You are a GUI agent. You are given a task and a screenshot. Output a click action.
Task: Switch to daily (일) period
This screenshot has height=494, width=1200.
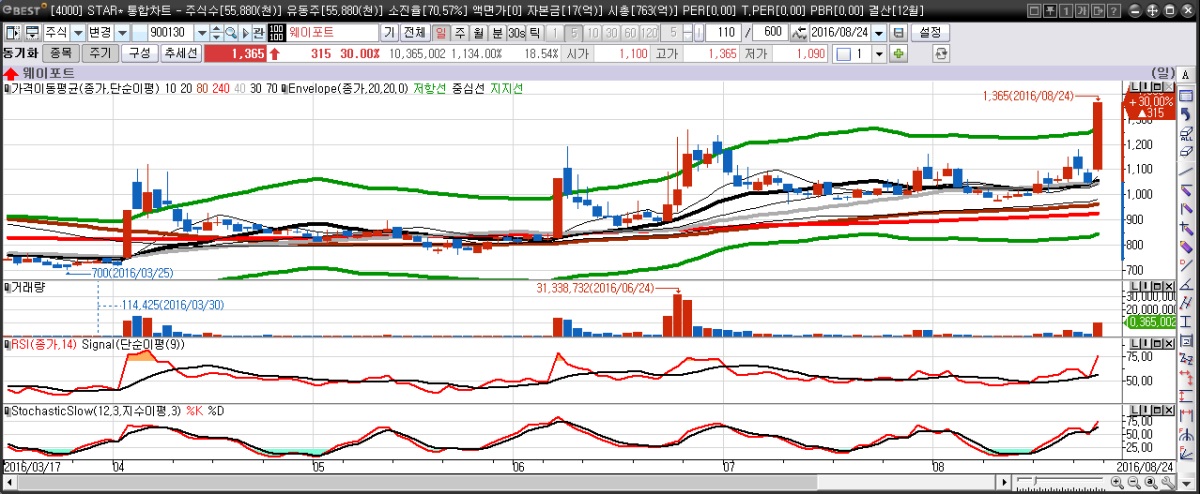click(442, 33)
